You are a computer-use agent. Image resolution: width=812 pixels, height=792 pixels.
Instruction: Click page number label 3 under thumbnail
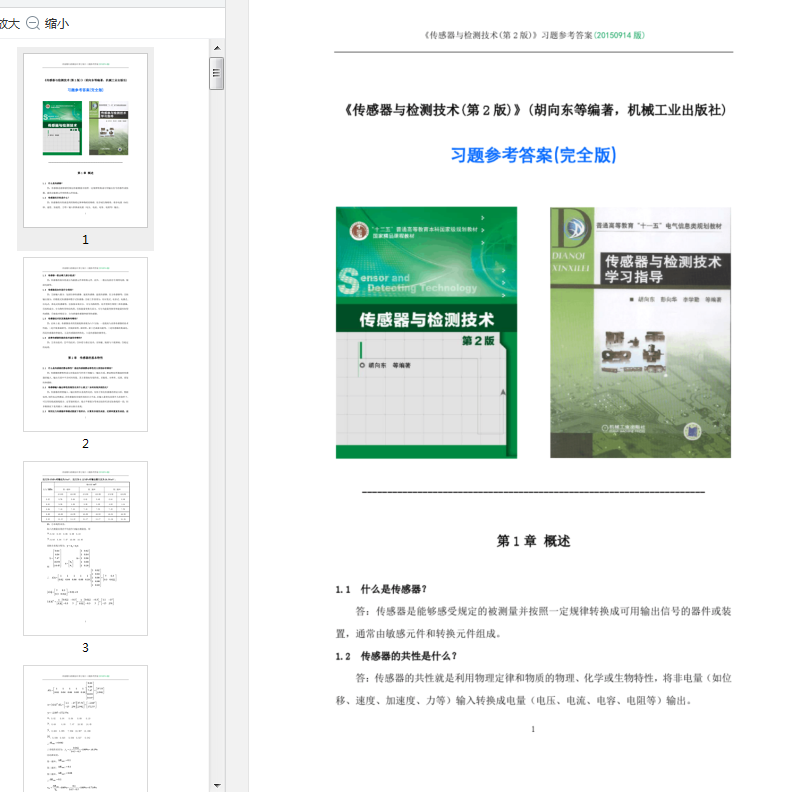pos(85,647)
